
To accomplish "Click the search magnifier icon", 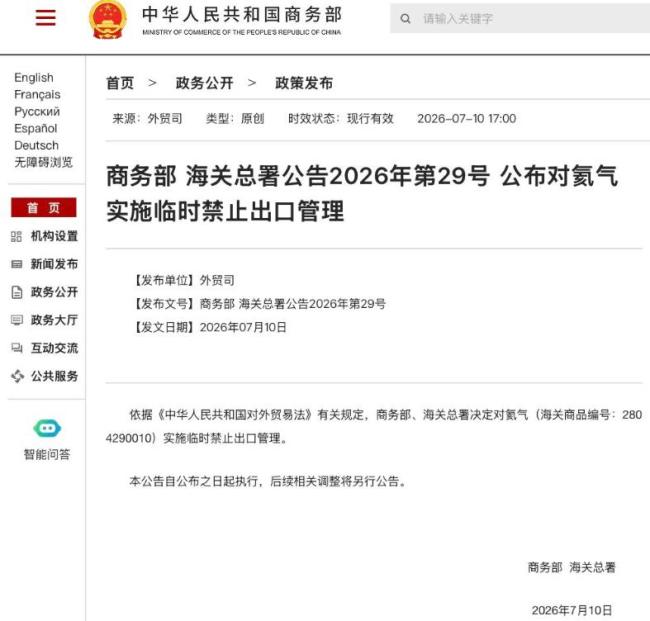I will click(x=405, y=19).
